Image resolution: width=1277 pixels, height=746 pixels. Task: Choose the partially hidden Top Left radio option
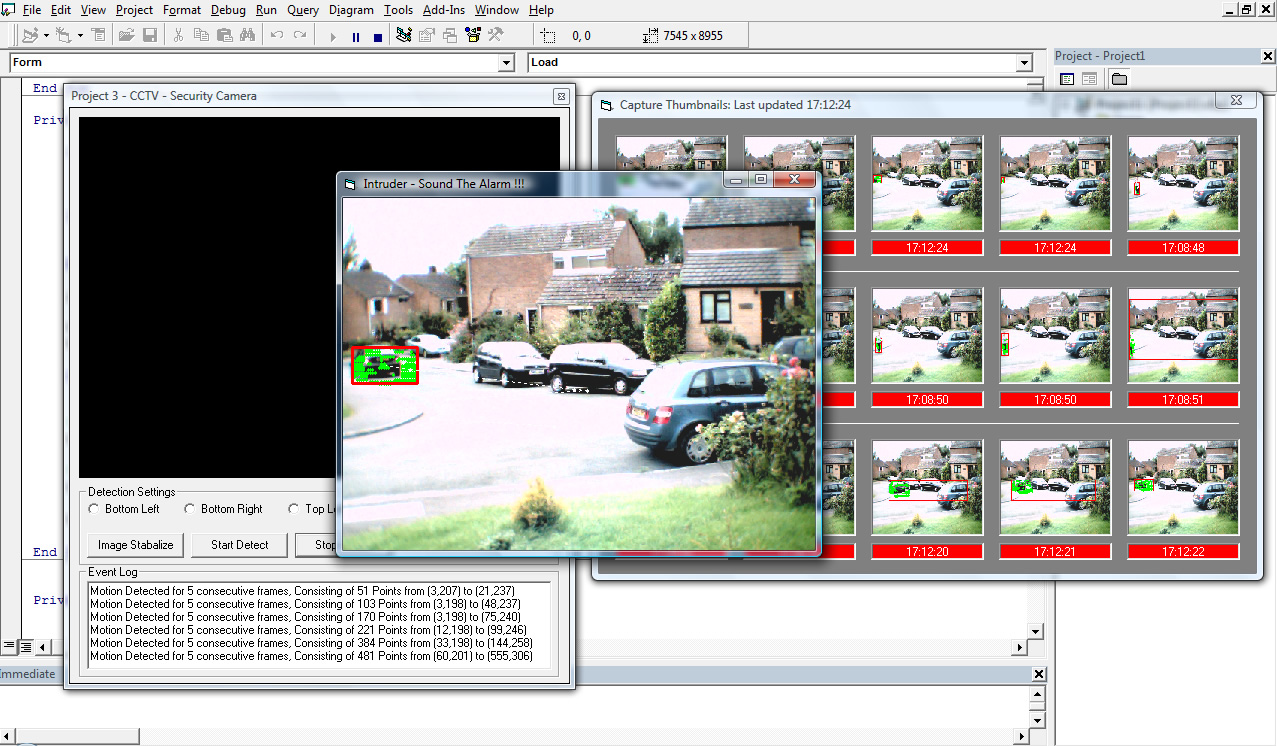293,509
